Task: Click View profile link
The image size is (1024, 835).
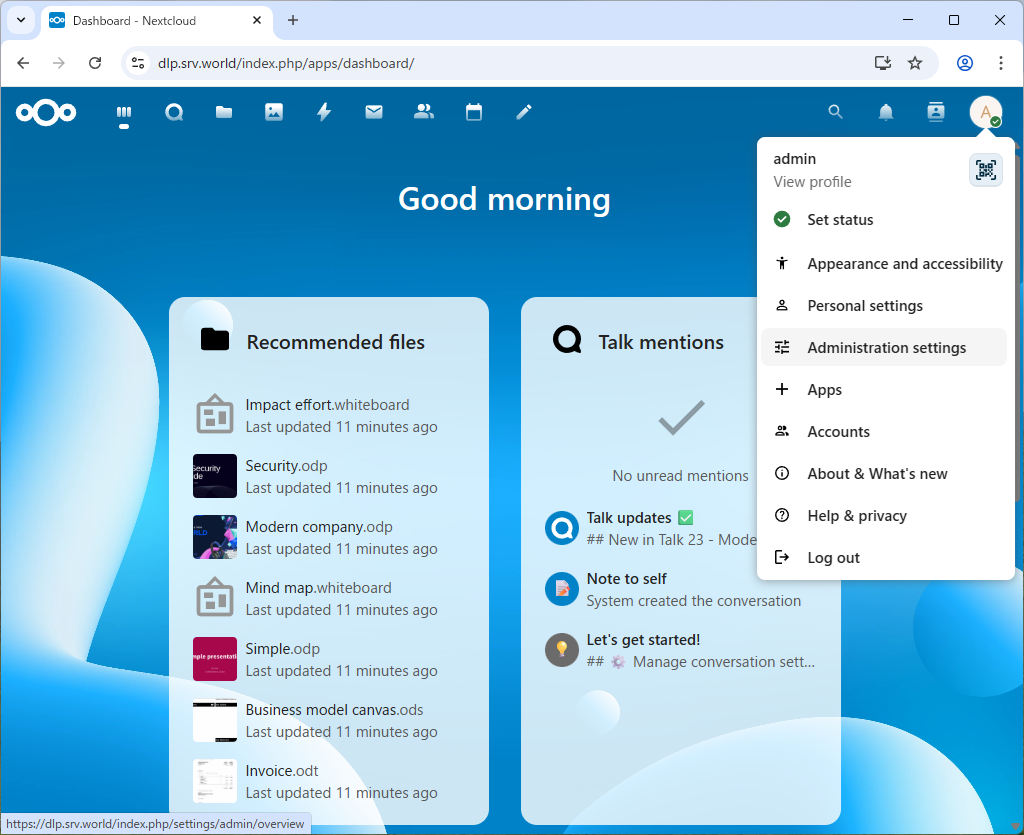Action: [812, 182]
